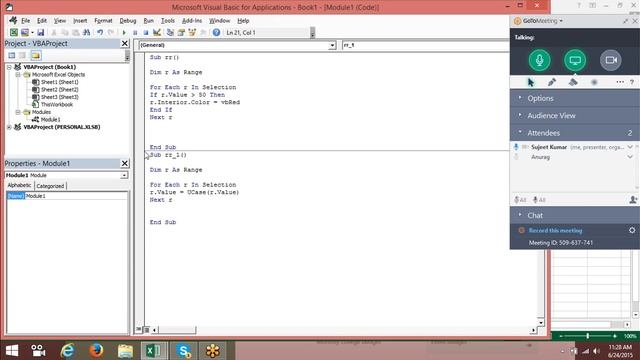
Task: Open the Tools menu
Action: (168, 21)
